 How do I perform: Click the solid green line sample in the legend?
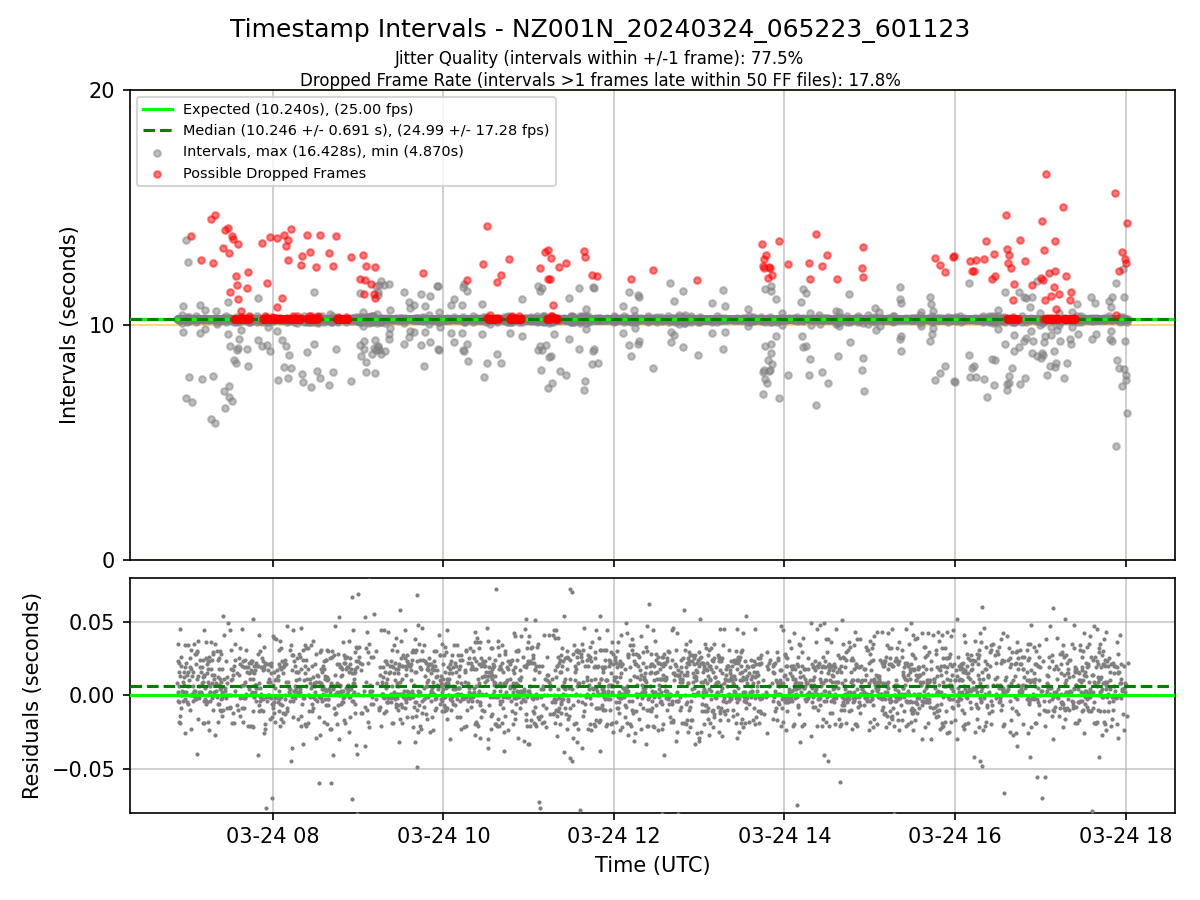[158, 109]
